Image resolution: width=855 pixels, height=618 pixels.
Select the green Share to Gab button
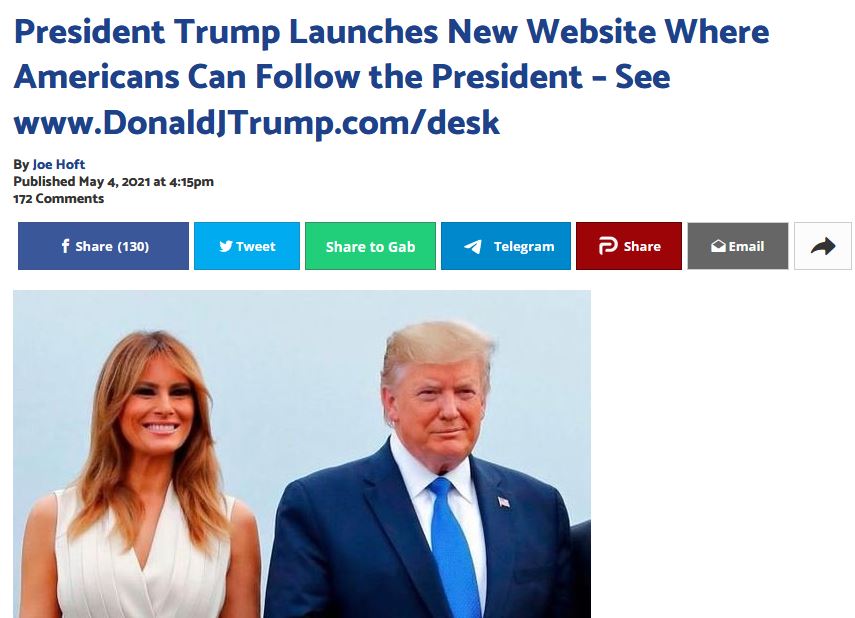click(370, 246)
